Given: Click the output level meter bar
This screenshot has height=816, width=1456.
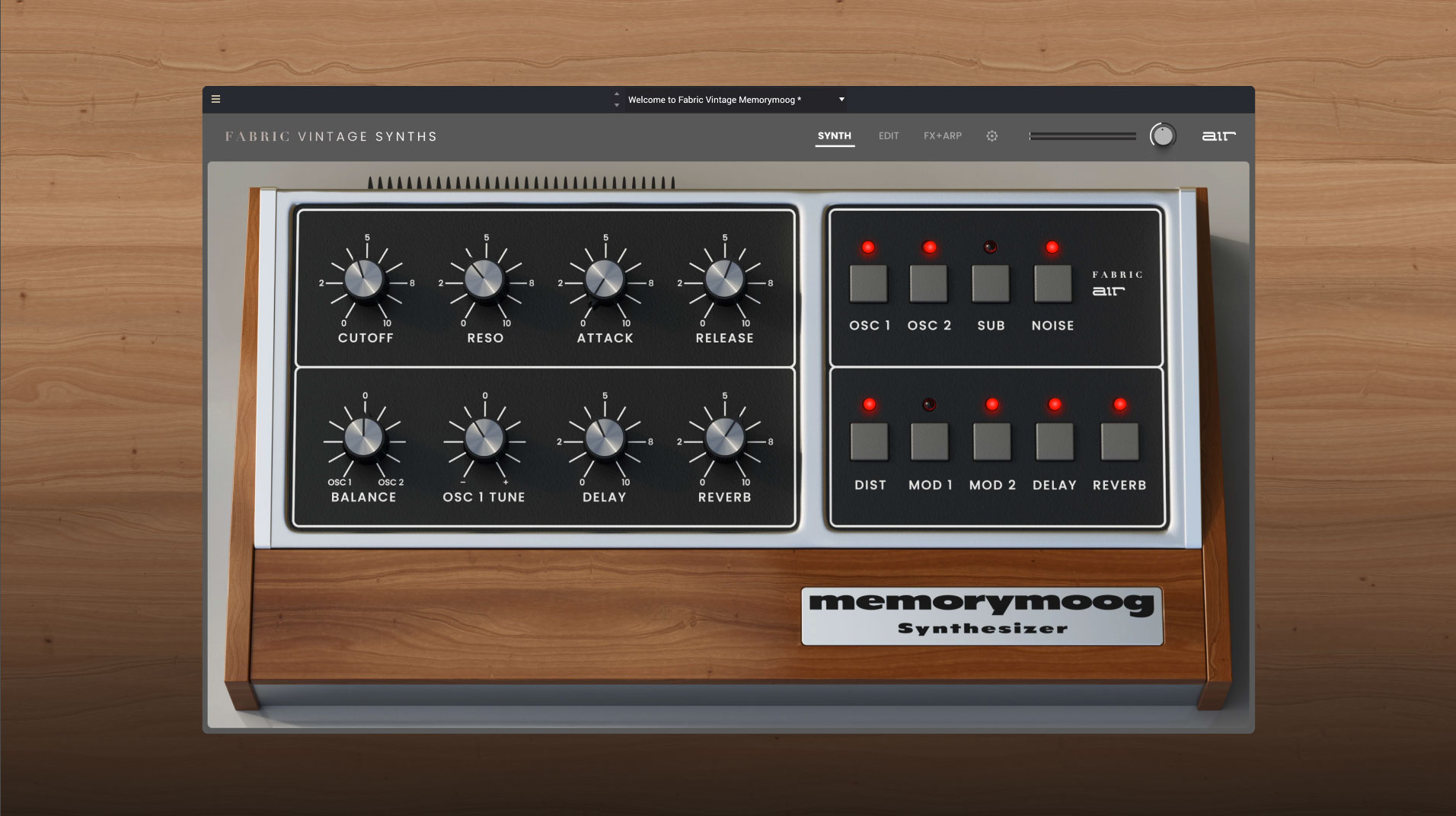Looking at the screenshot, I should [1082, 136].
